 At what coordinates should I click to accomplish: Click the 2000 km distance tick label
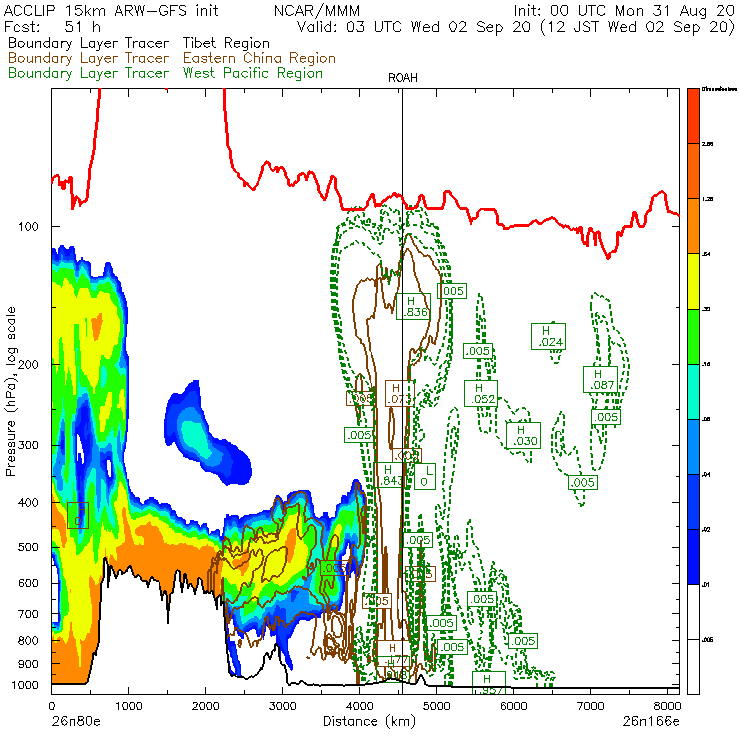click(205, 706)
